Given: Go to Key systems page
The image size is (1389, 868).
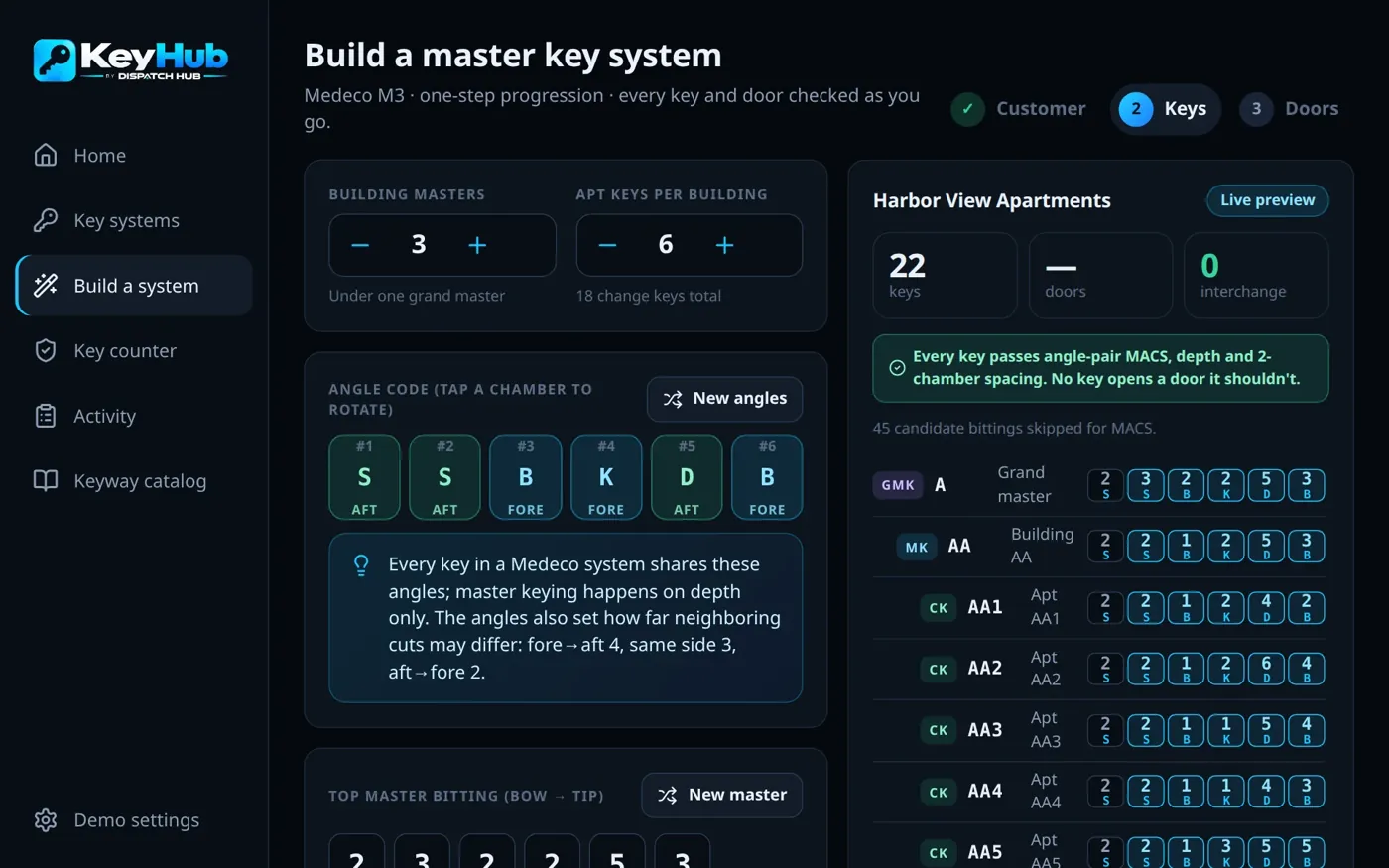Looking at the screenshot, I should pos(134,220).
